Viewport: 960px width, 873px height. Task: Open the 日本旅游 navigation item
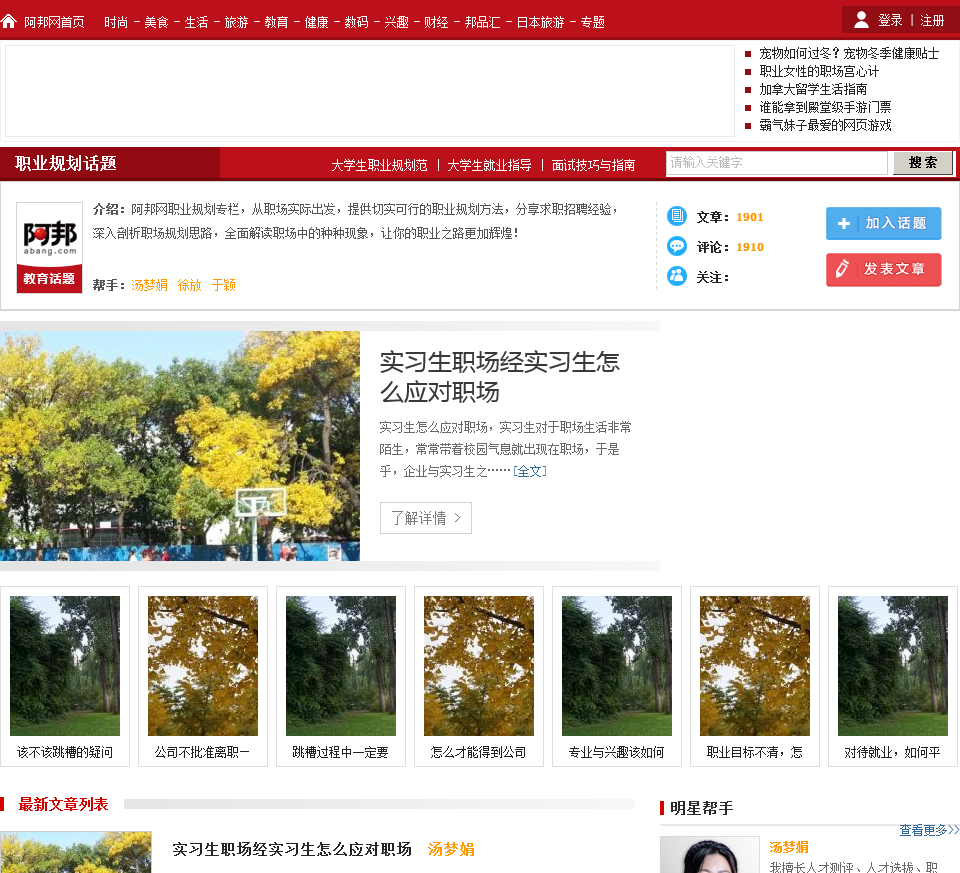540,22
